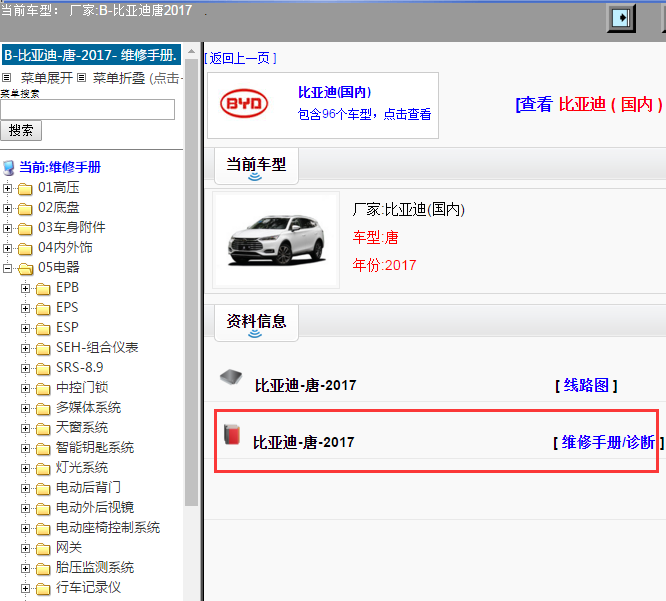This screenshot has width=666, height=601.
Task: Expand the 03车身附件 tree node
Action: coord(7,228)
